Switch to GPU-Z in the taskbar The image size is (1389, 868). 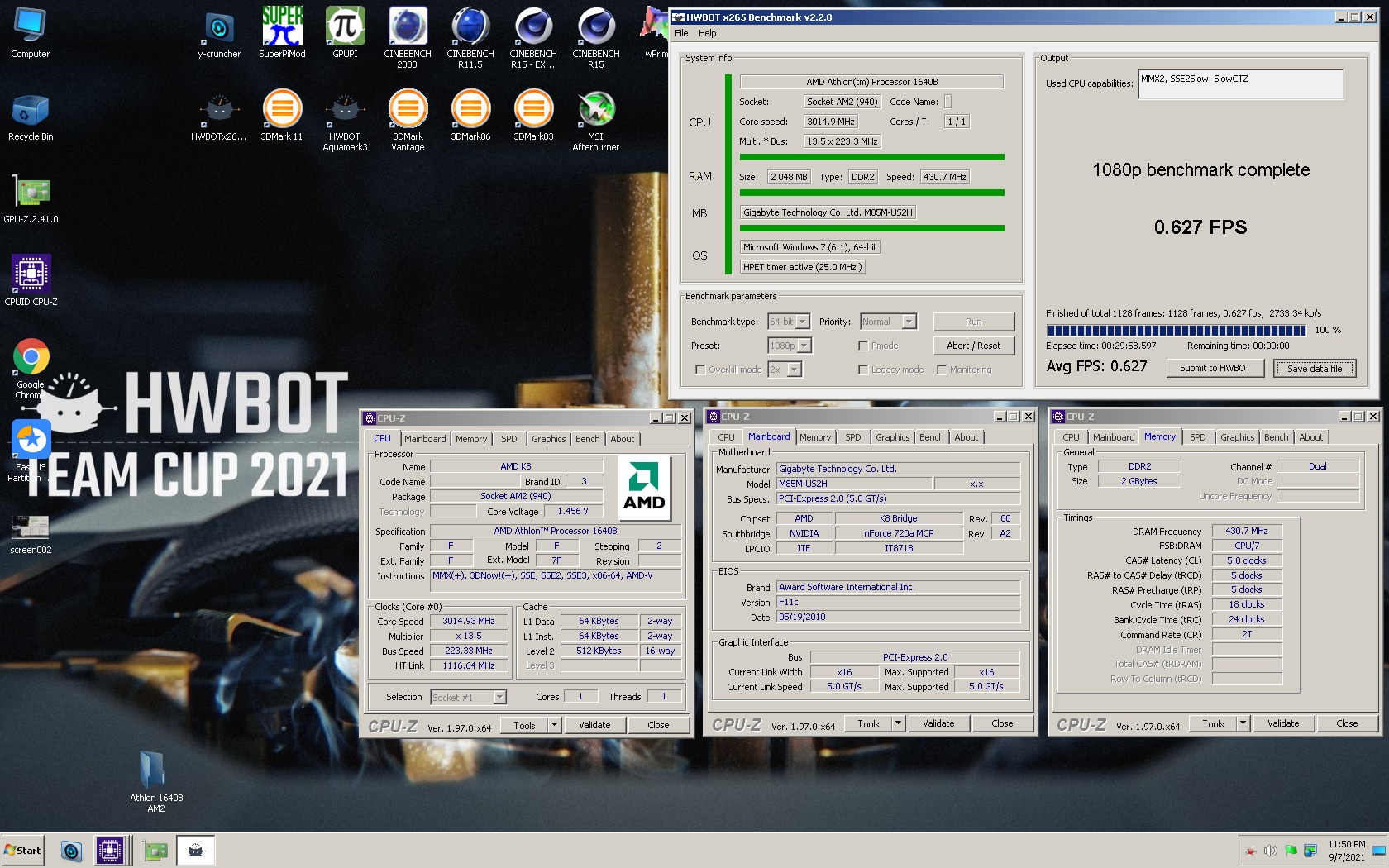[155, 851]
